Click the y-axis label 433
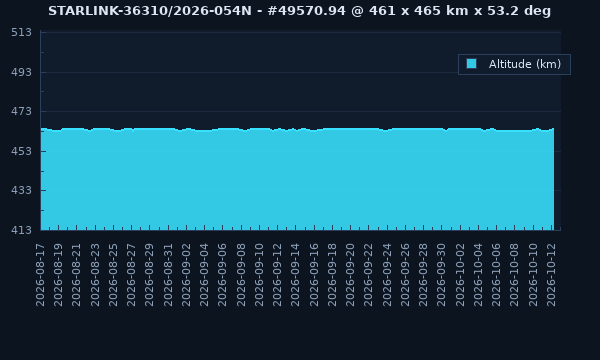The height and width of the screenshot is (360, 600). coord(21,190)
